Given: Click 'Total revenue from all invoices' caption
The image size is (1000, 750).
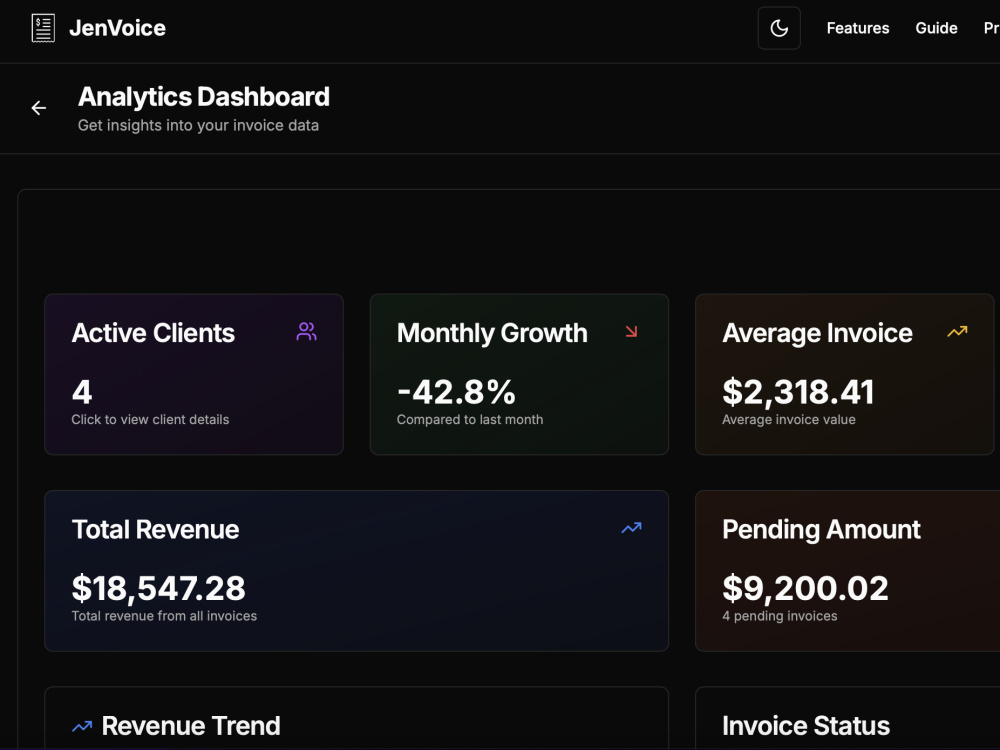Looking at the screenshot, I should click(x=164, y=616).
